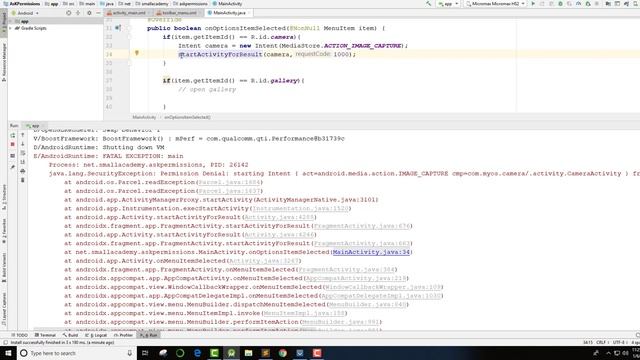The image size is (640, 360).
Task: Click the override gutter icon beside onOptionsItemSelected
Action: point(118,28)
